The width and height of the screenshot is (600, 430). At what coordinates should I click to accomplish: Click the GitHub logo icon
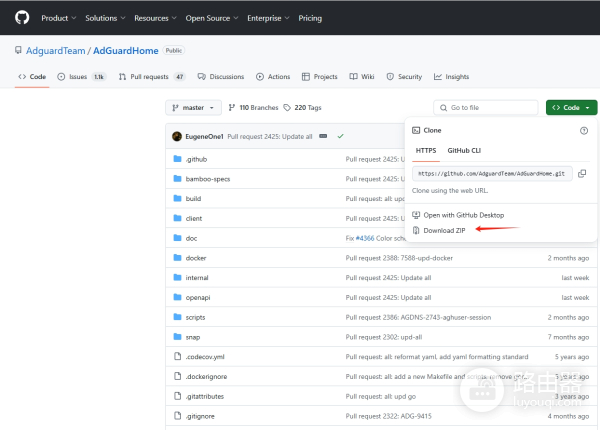coord(22,18)
